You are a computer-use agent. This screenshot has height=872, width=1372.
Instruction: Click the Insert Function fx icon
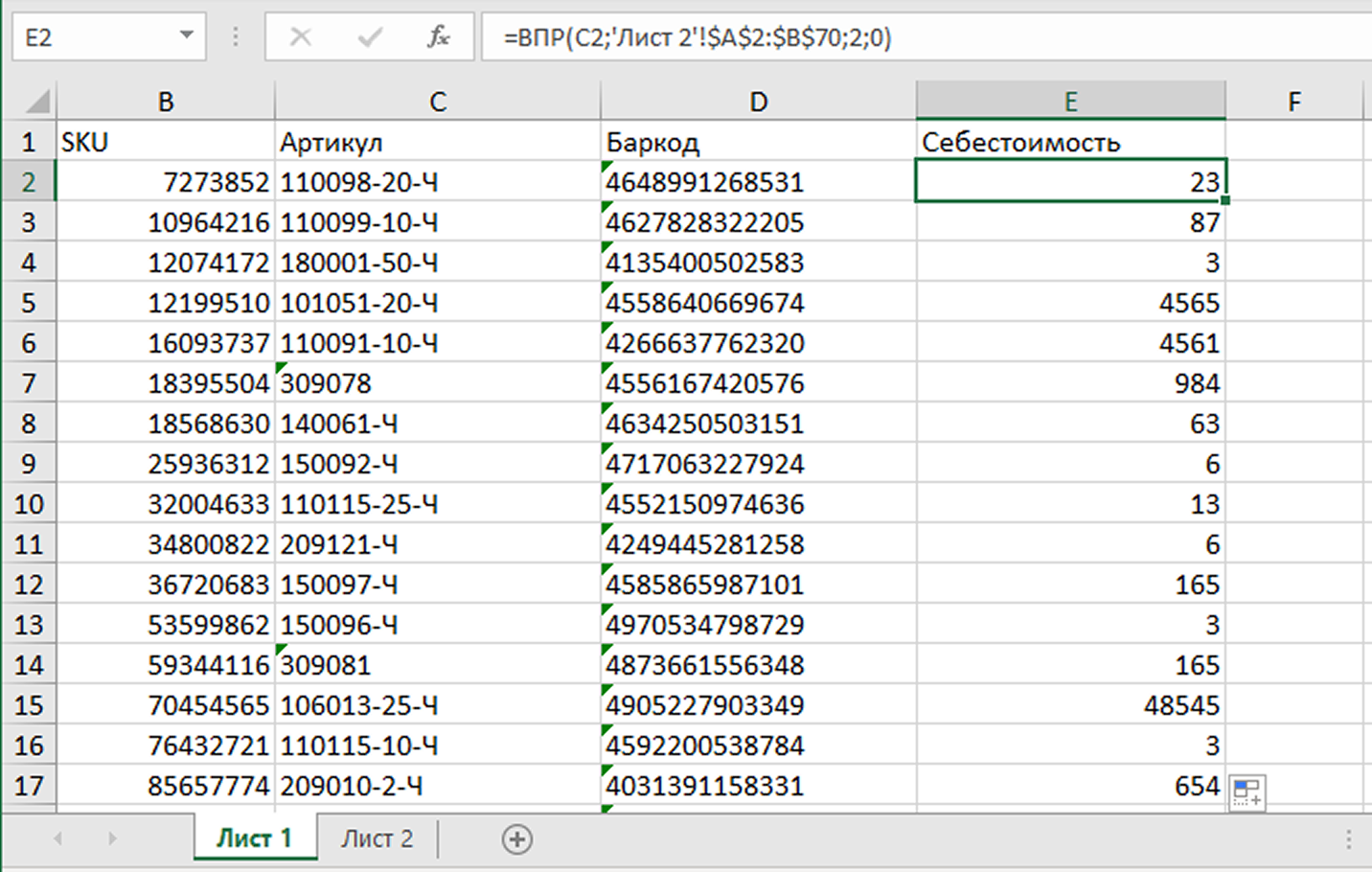[x=438, y=37]
